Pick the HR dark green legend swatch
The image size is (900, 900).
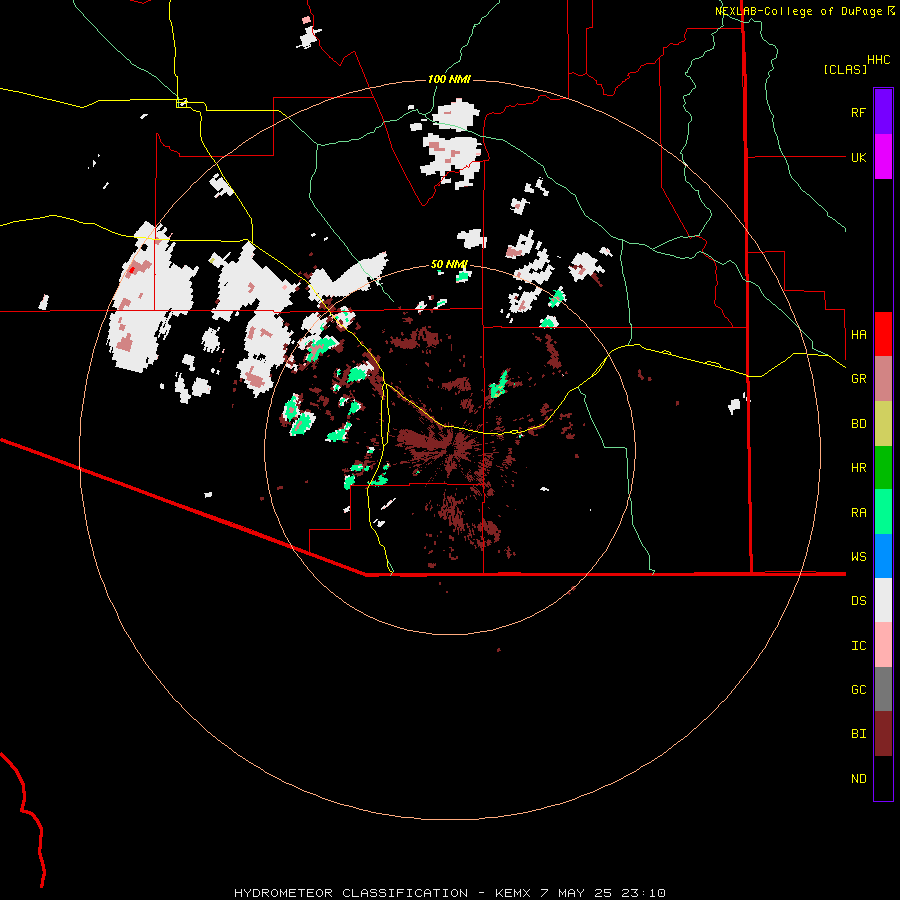[883, 468]
